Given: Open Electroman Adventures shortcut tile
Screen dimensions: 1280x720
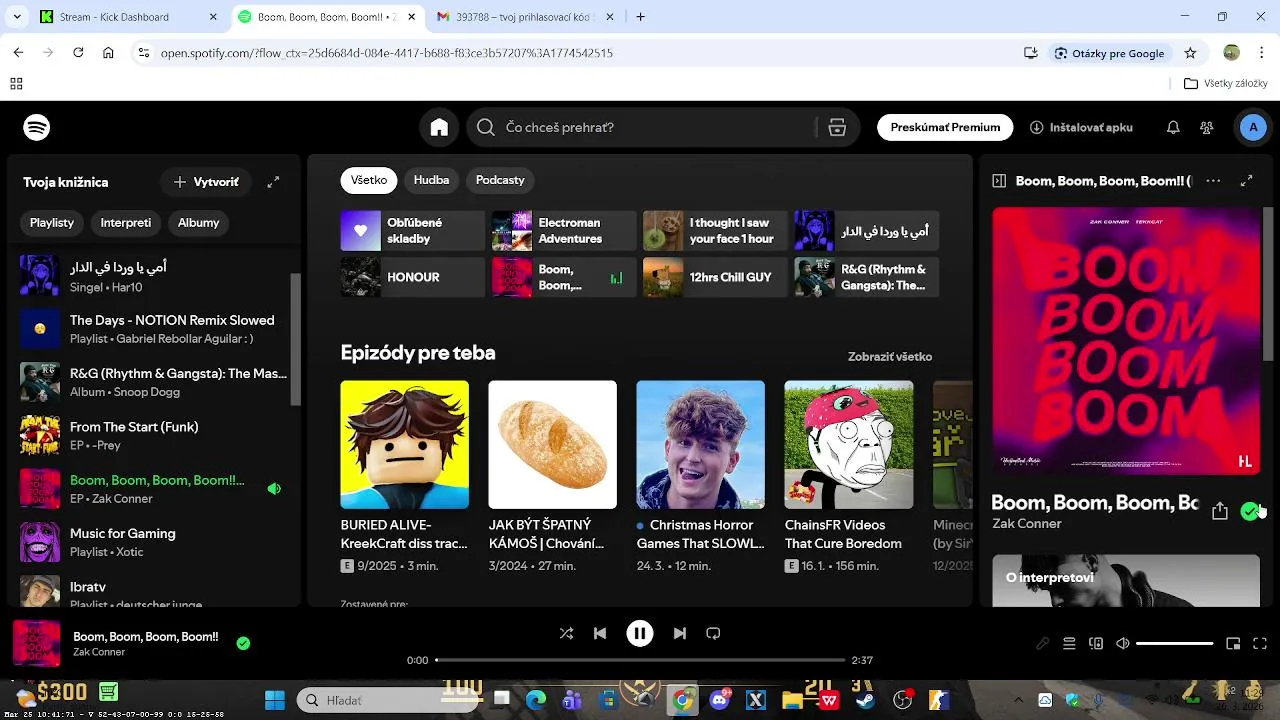Looking at the screenshot, I should (563, 230).
